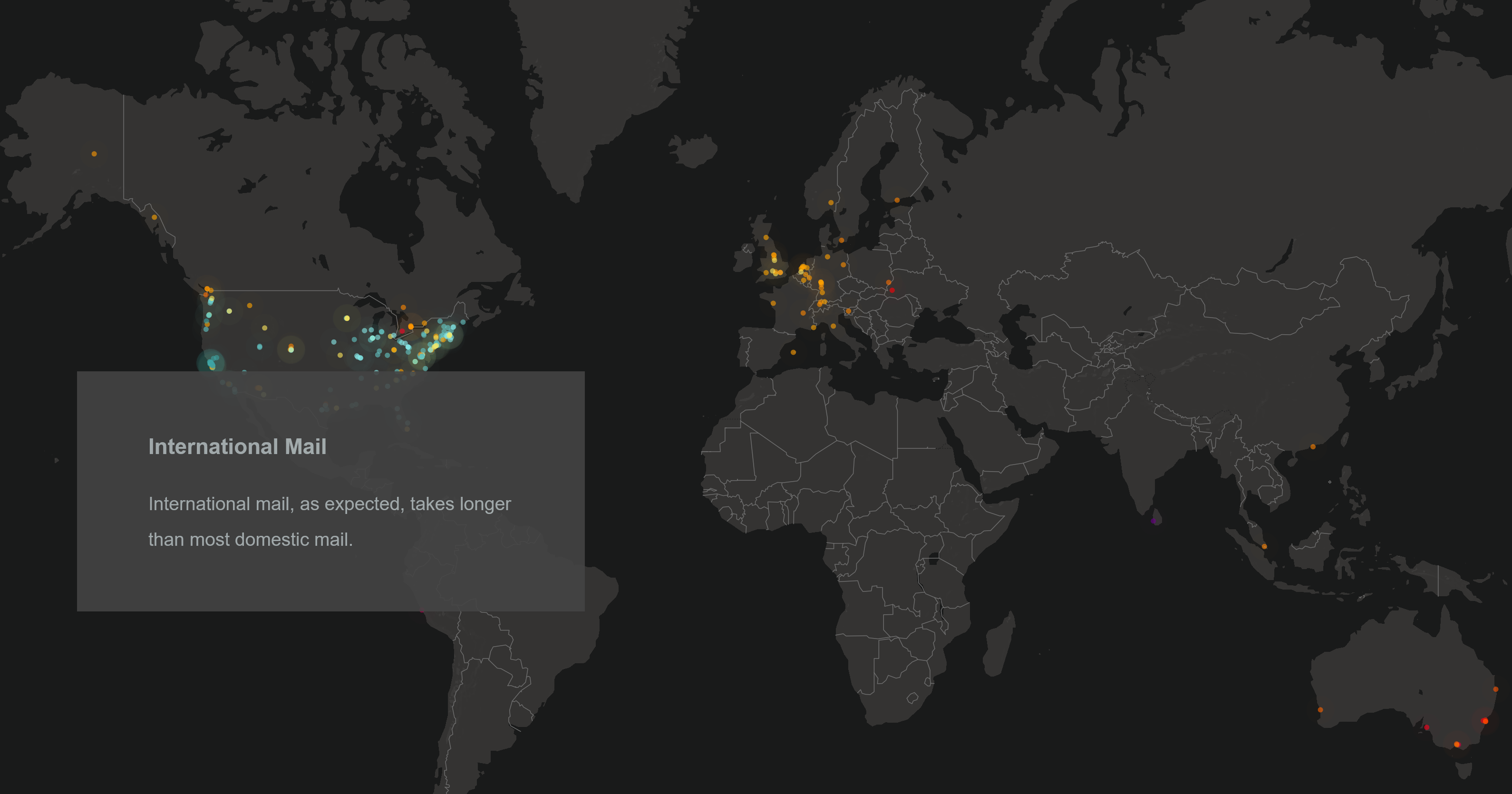Select the data point on Alaska's southeastern panhandle
1512x794 pixels.
155,217
